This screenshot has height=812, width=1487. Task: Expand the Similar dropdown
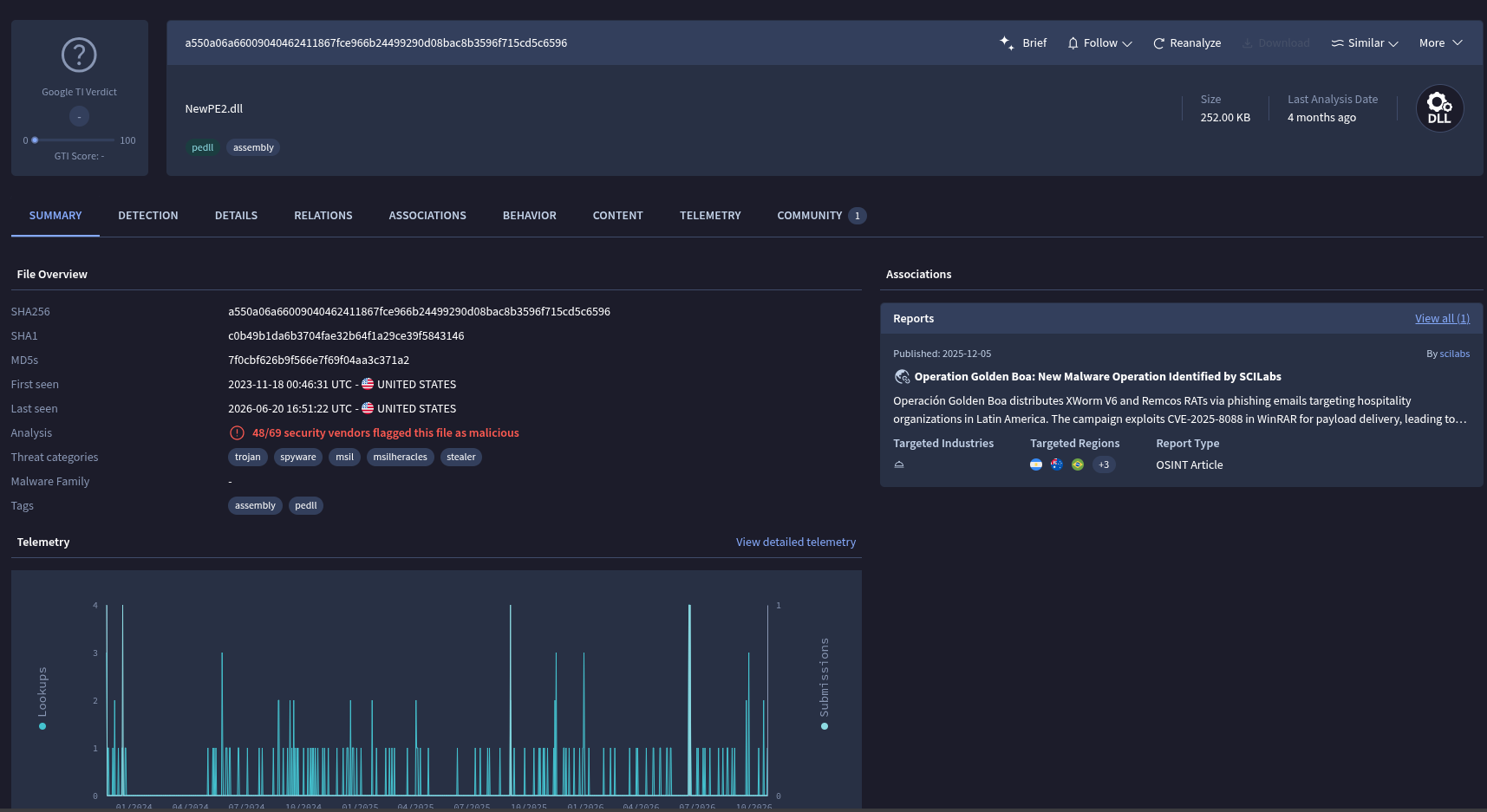tap(1392, 43)
